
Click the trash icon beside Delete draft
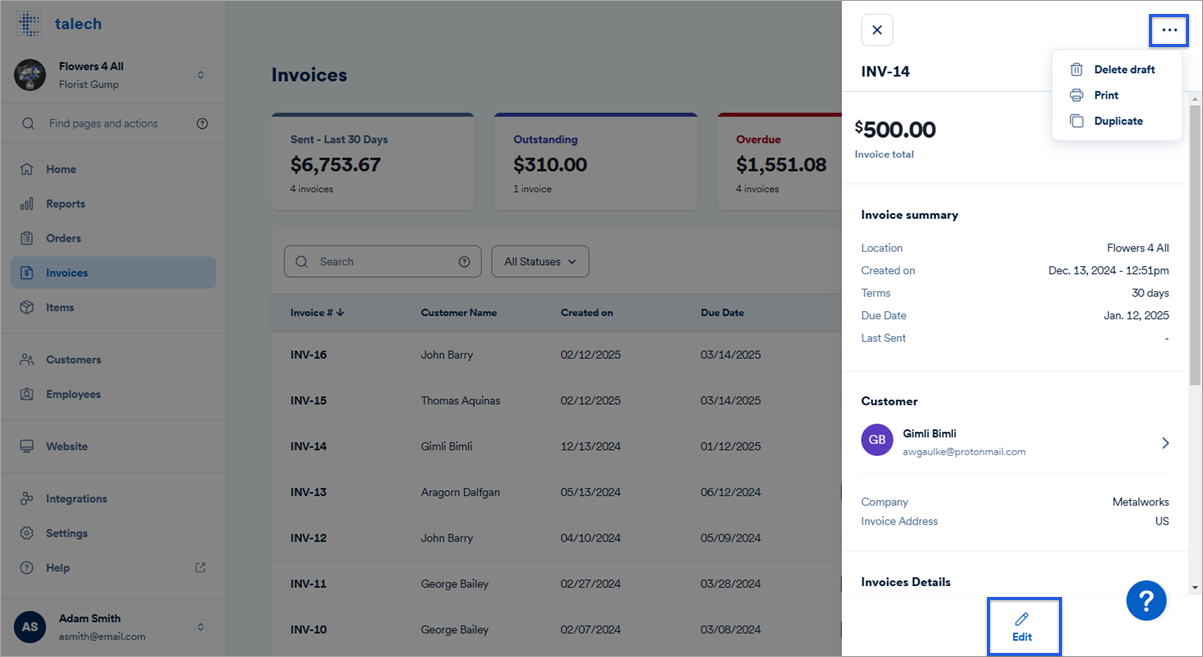1076,70
